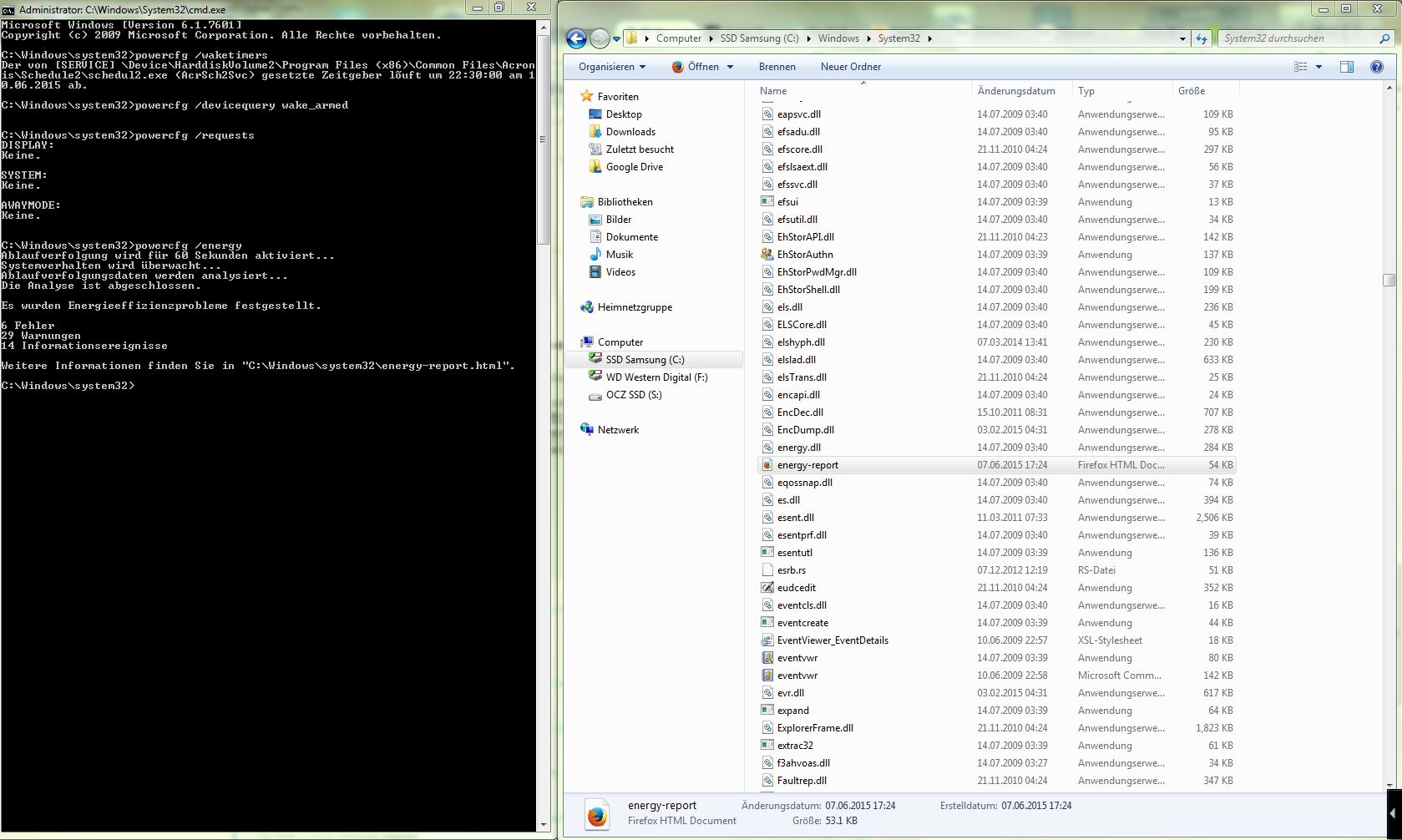Open the Google Drive favorite folder
The image size is (1402, 840).
point(634,167)
